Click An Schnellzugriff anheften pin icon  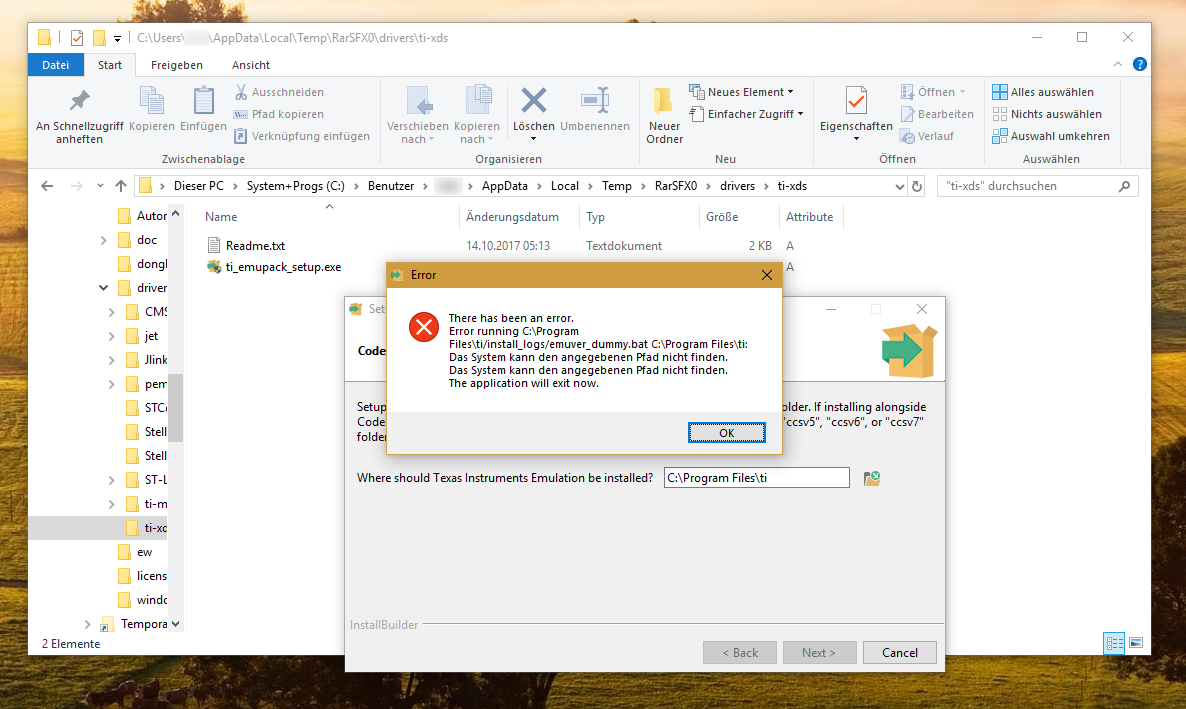tap(79, 101)
